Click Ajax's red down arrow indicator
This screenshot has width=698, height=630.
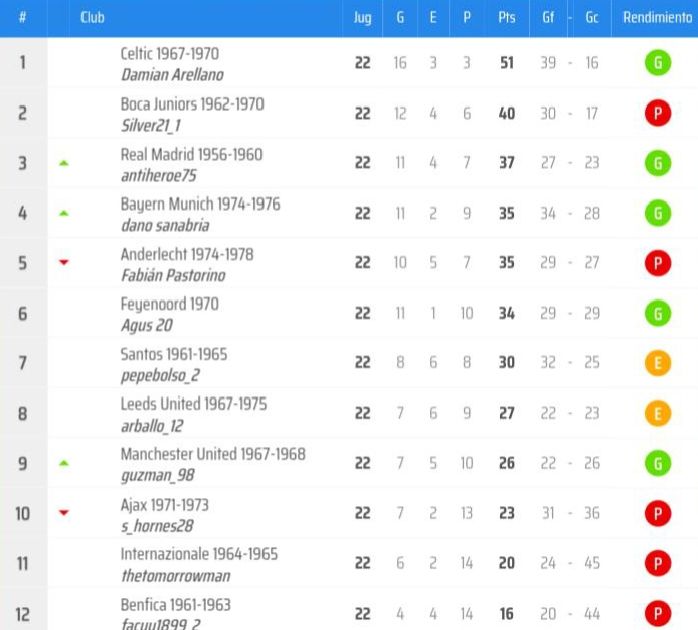64,512
